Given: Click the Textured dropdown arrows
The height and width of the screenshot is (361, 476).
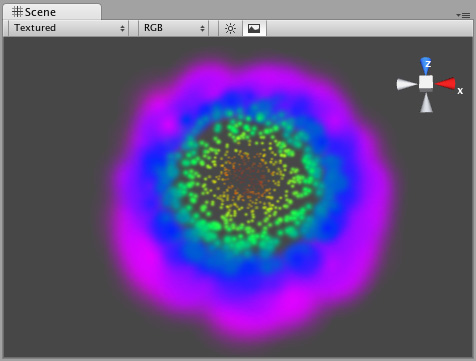Looking at the screenshot, I should pos(122,28).
